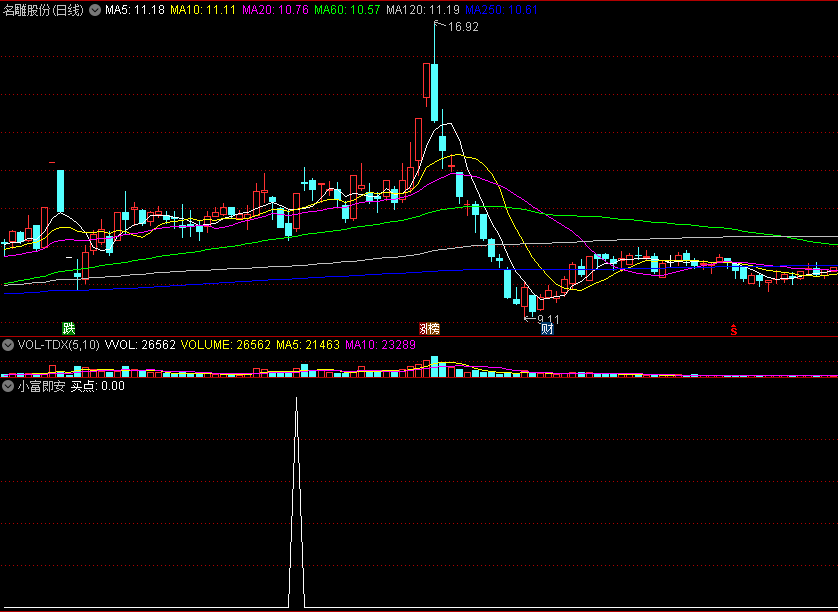Click the volume MA10: 23289 value

(x=381, y=345)
